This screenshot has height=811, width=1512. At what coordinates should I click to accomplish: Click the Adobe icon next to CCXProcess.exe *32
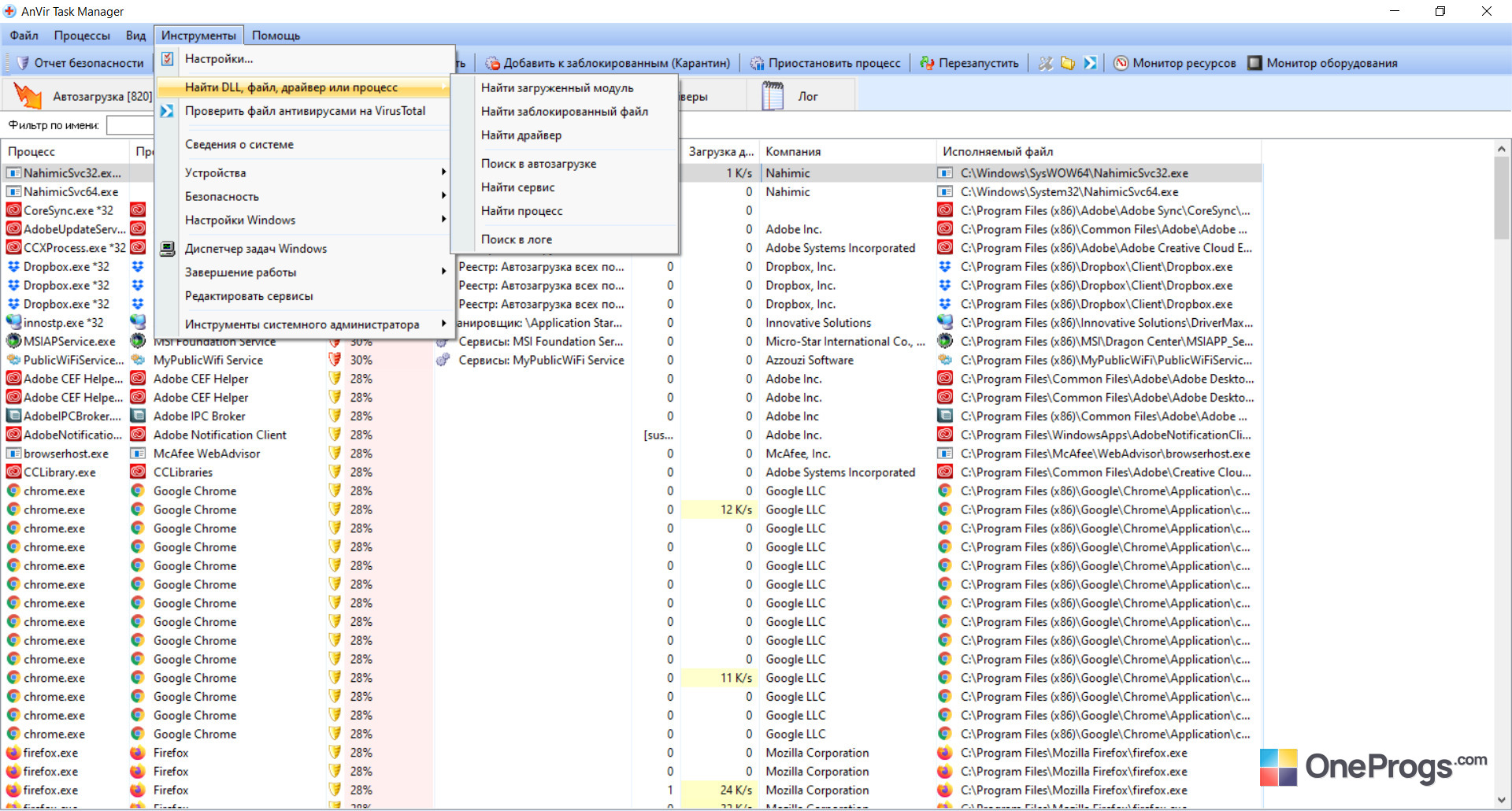[13, 248]
